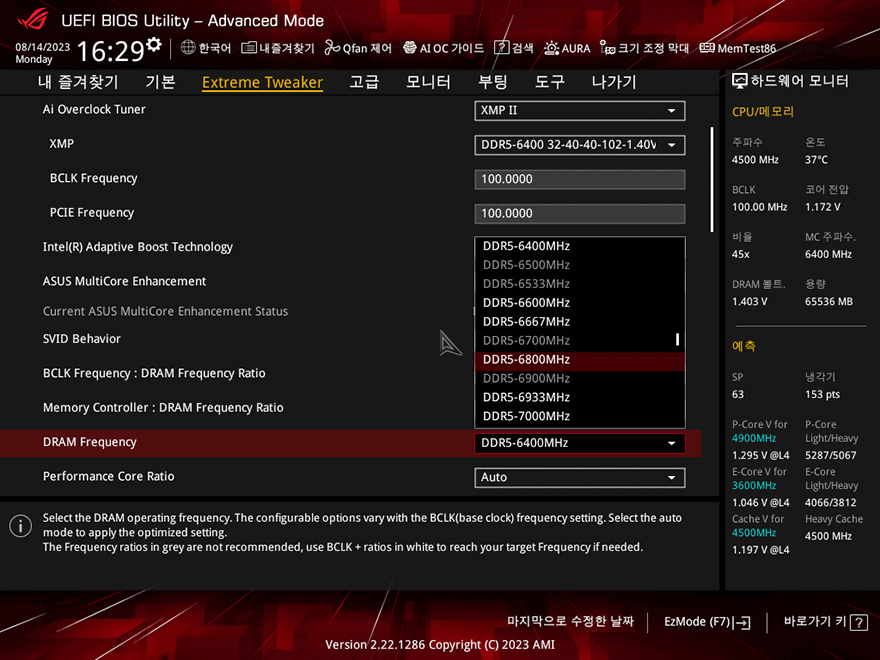The height and width of the screenshot is (660, 880).
Task: Launch MemTest86 icon
Action: pos(707,48)
